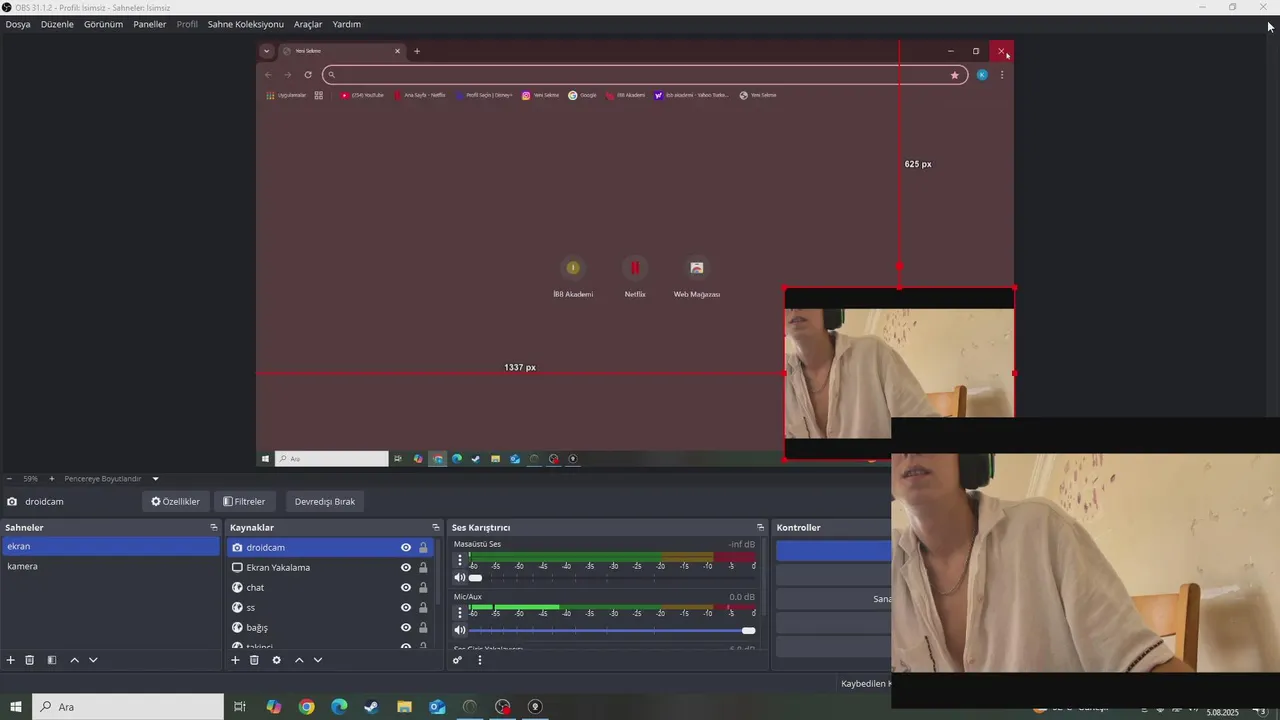
Task: Open Paneller menu
Action: tap(150, 24)
